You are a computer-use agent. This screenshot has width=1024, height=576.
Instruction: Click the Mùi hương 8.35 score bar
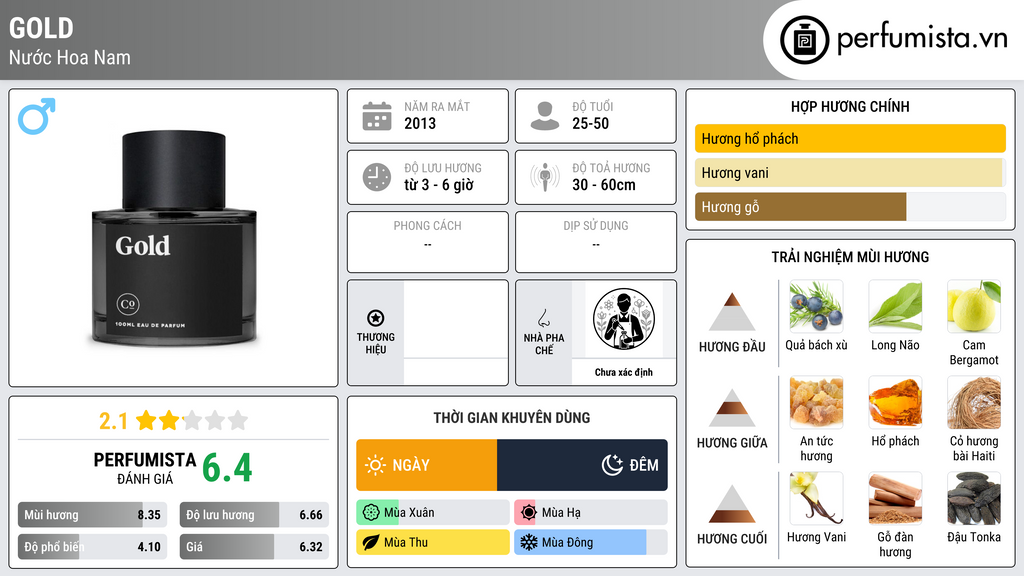click(x=92, y=515)
